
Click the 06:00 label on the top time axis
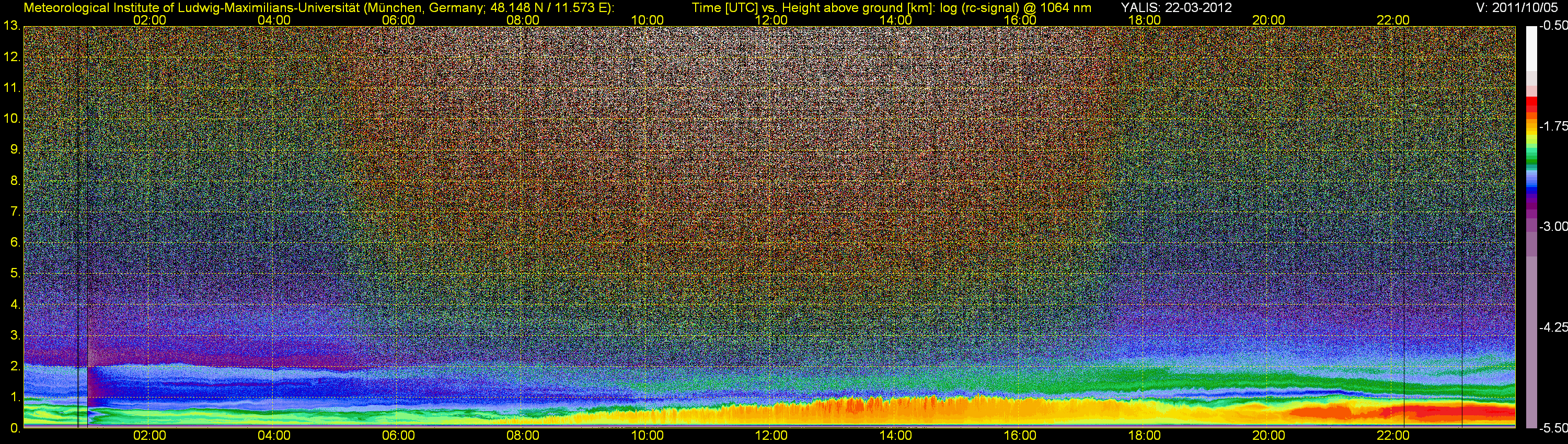398,20
